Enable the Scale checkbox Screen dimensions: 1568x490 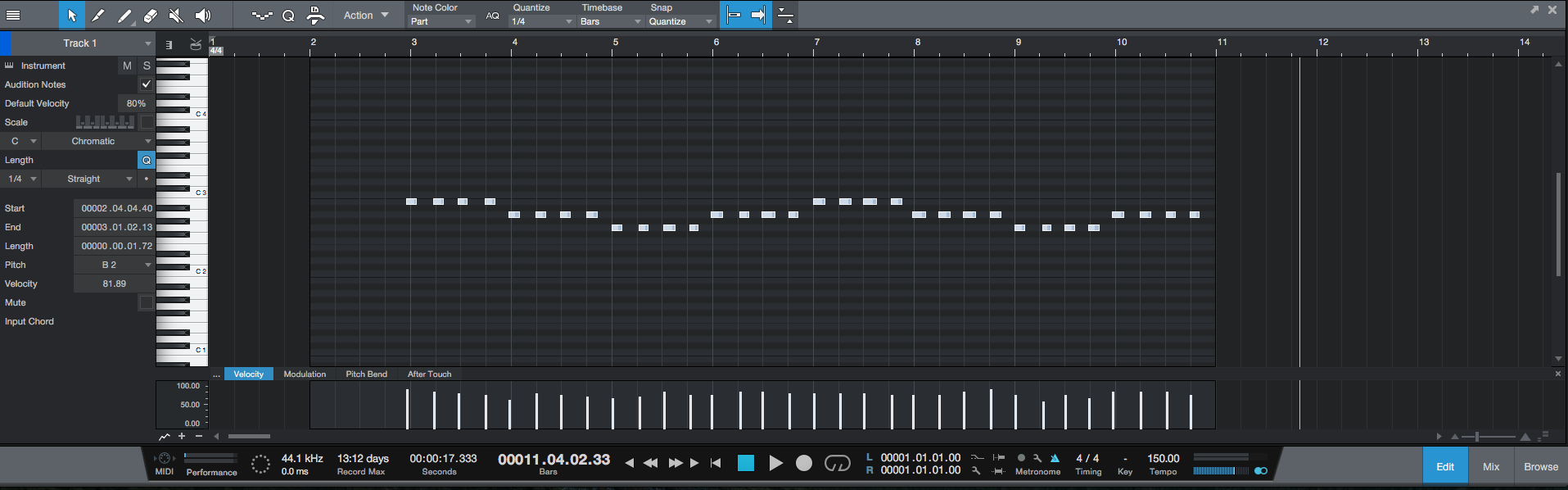(x=147, y=122)
